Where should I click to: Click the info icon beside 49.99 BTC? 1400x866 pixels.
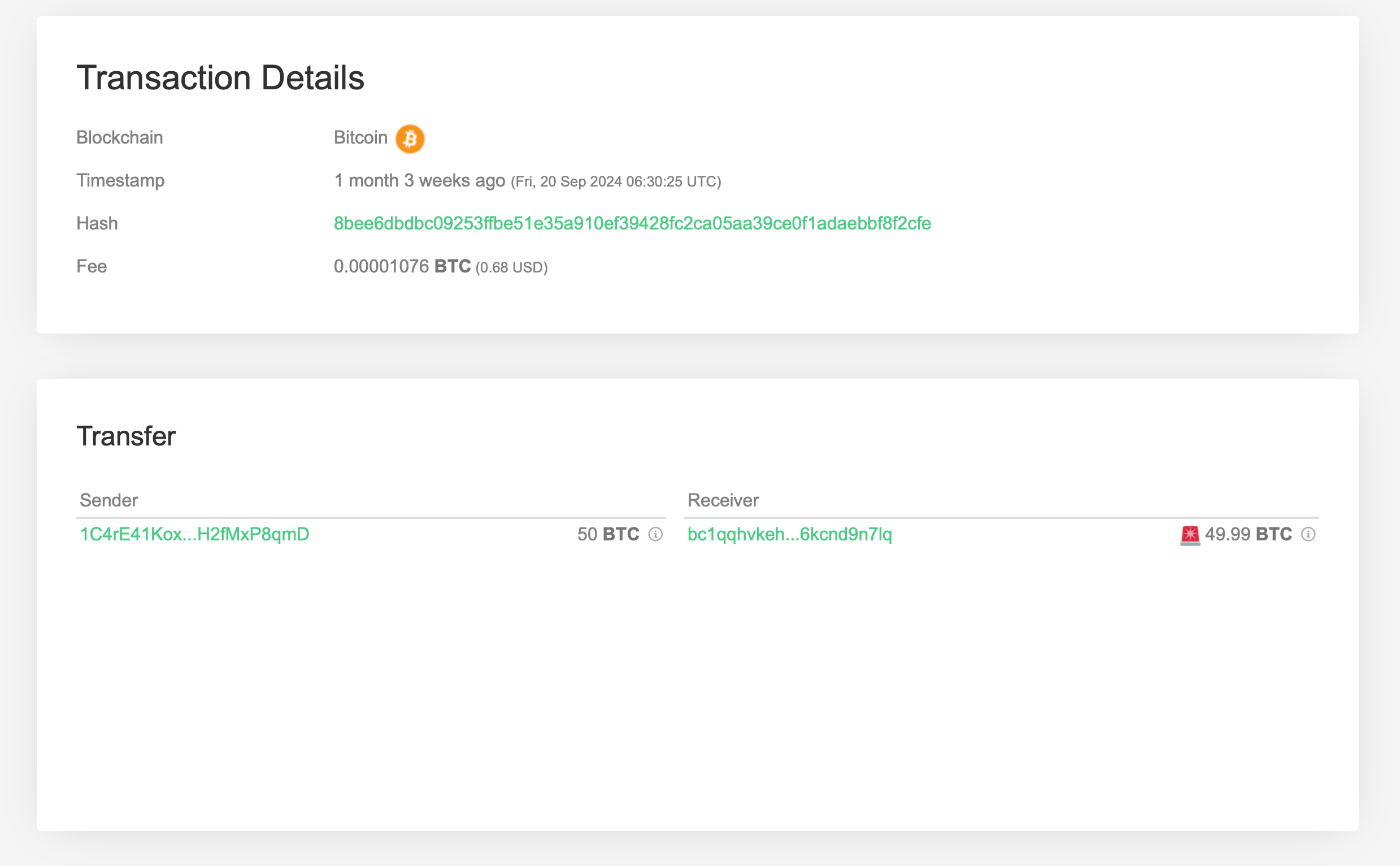[1308, 534]
